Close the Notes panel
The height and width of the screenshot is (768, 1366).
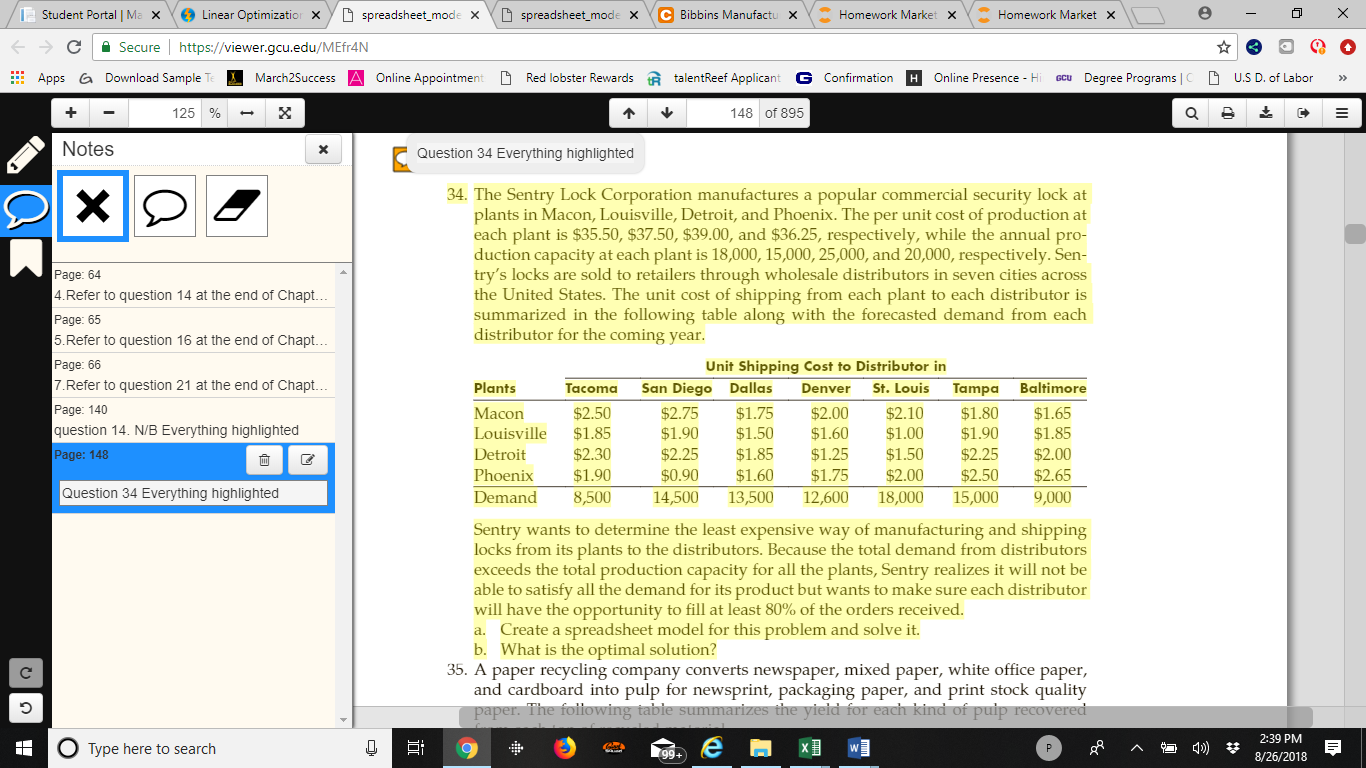(323, 149)
